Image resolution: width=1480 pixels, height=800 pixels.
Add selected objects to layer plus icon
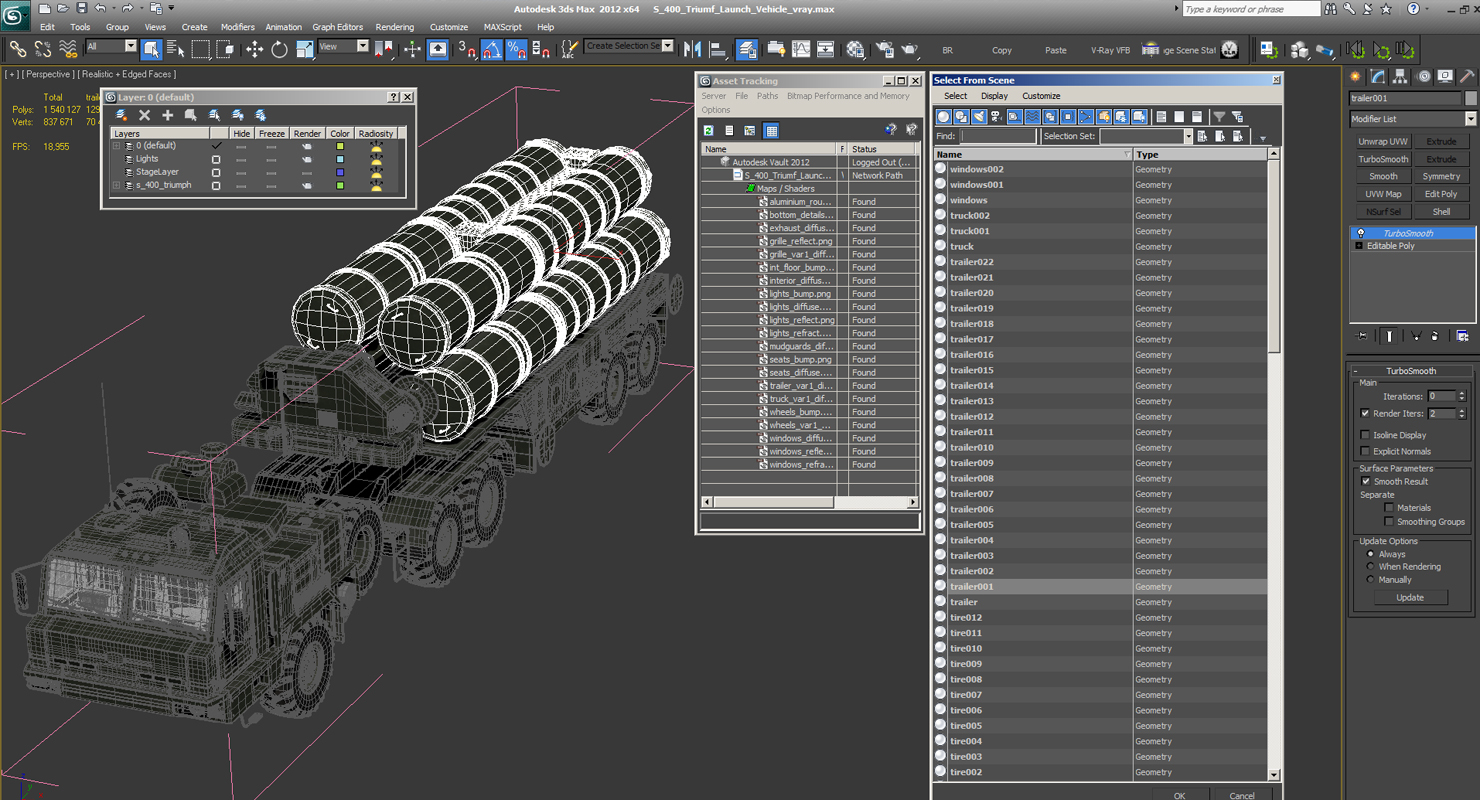click(x=168, y=116)
